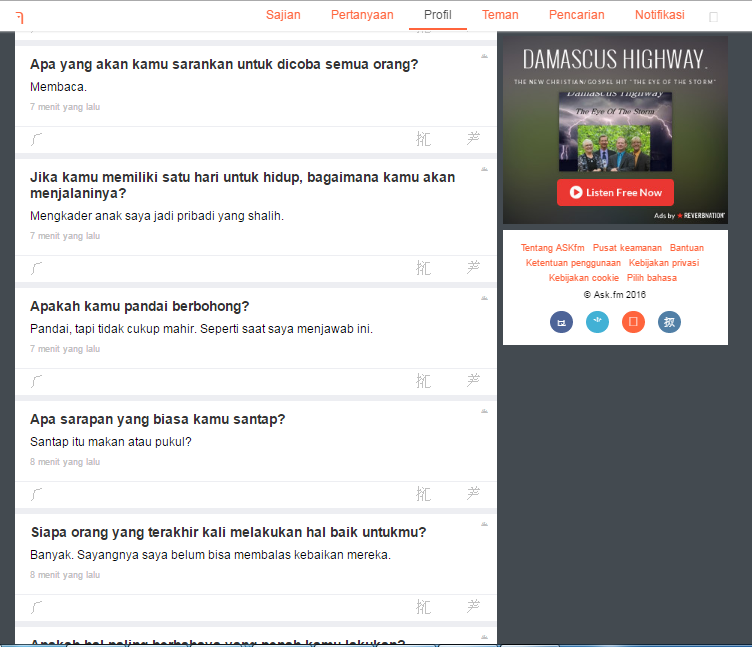Image resolution: width=752 pixels, height=647 pixels.
Task: Open the Kebijakan cookie link
Action: click(584, 278)
